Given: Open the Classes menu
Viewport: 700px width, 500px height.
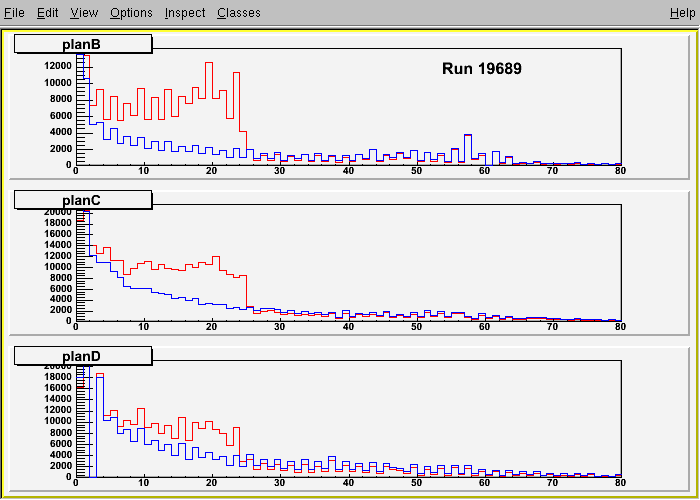Looking at the screenshot, I should click(x=239, y=13).
